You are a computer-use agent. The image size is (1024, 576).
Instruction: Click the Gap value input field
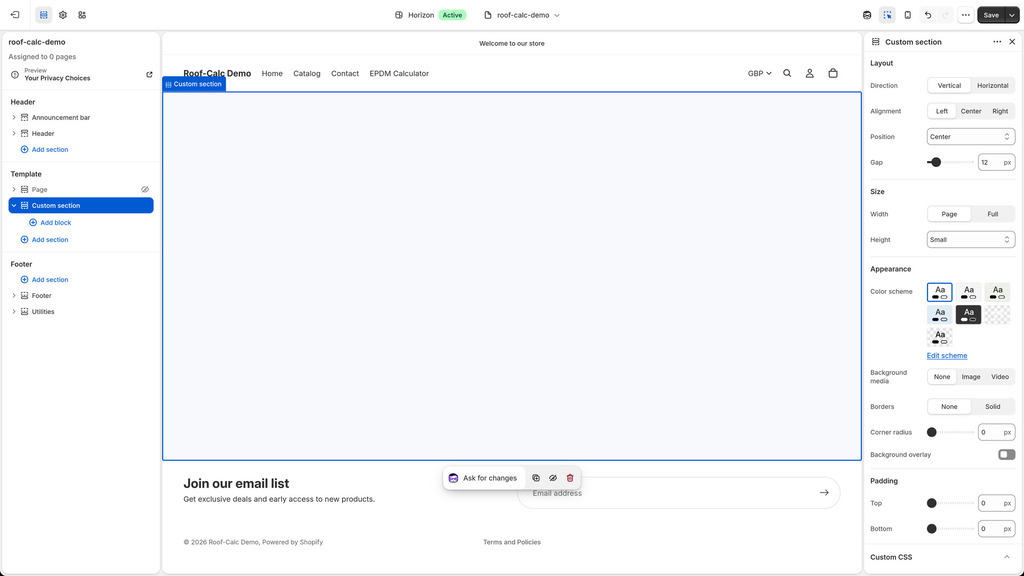click(x=996, y=162)
